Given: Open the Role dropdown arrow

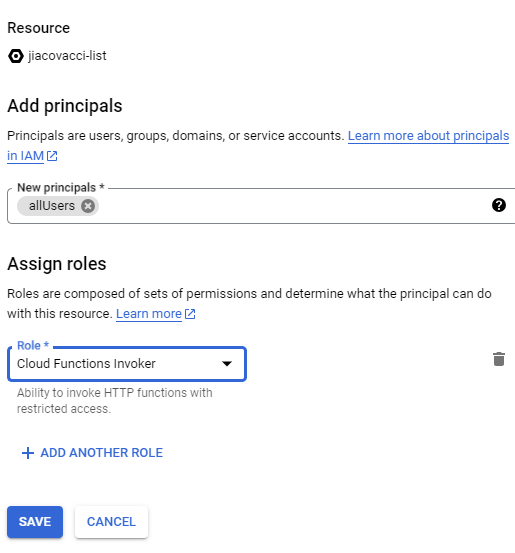Looking at the screenshot, I should point(227,364).
